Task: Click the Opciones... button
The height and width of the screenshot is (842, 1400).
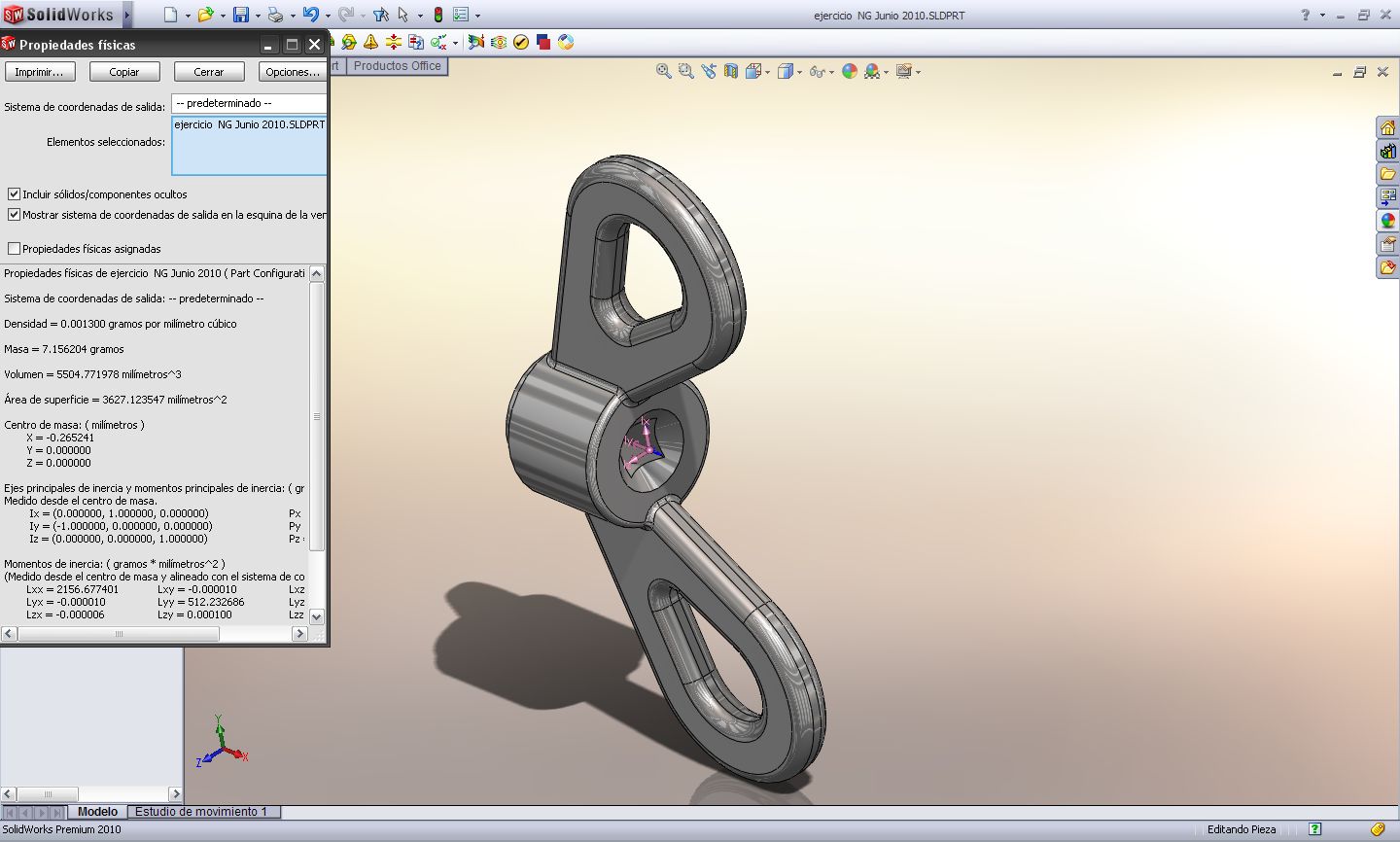Action: tap(293, 72)
